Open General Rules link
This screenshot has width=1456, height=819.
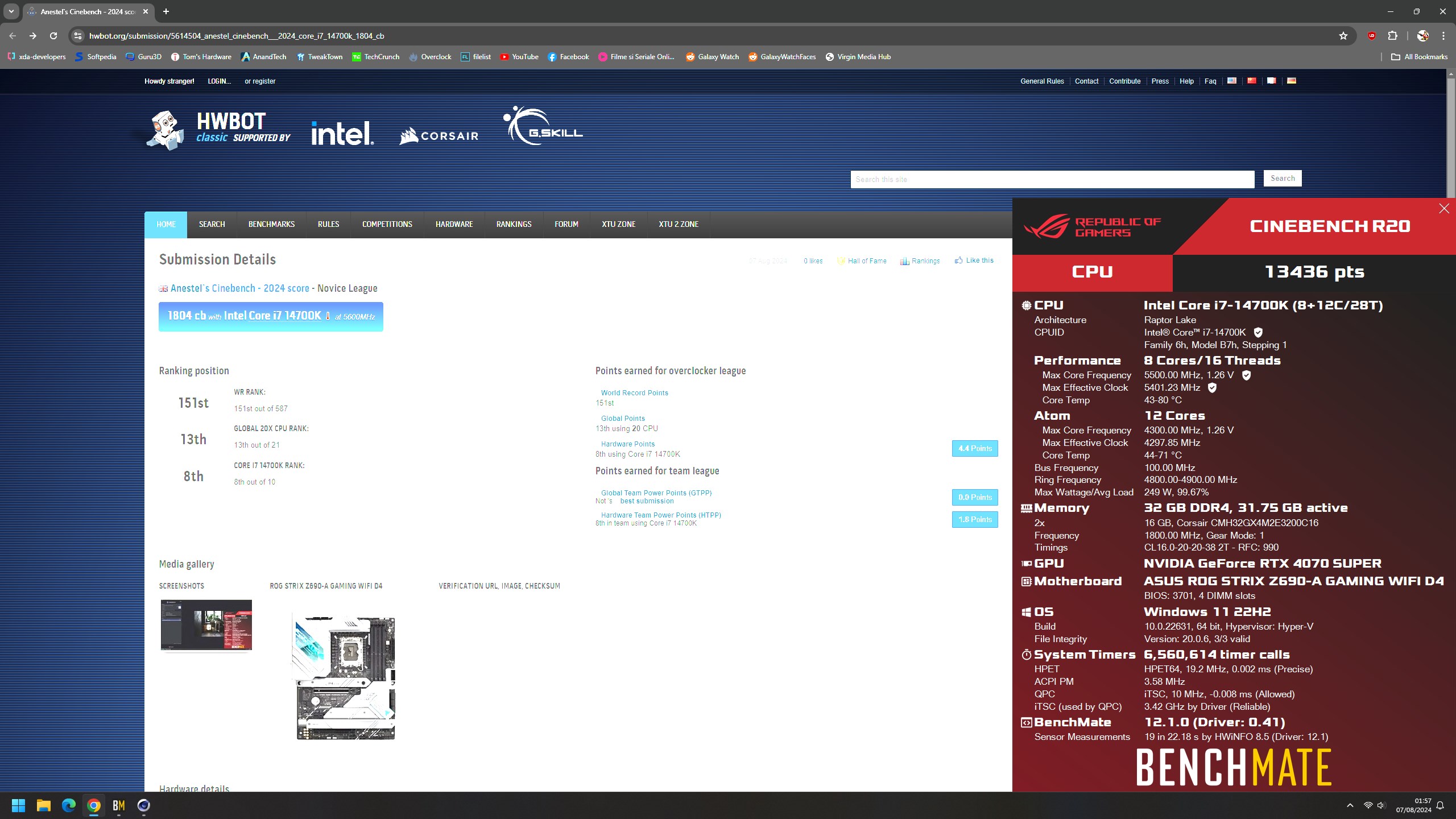[1042, 81]
